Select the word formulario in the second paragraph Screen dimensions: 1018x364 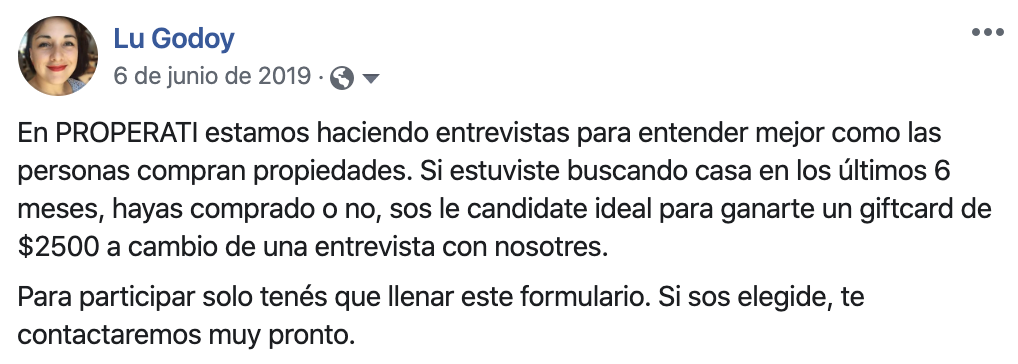click(x=584, y=298)
